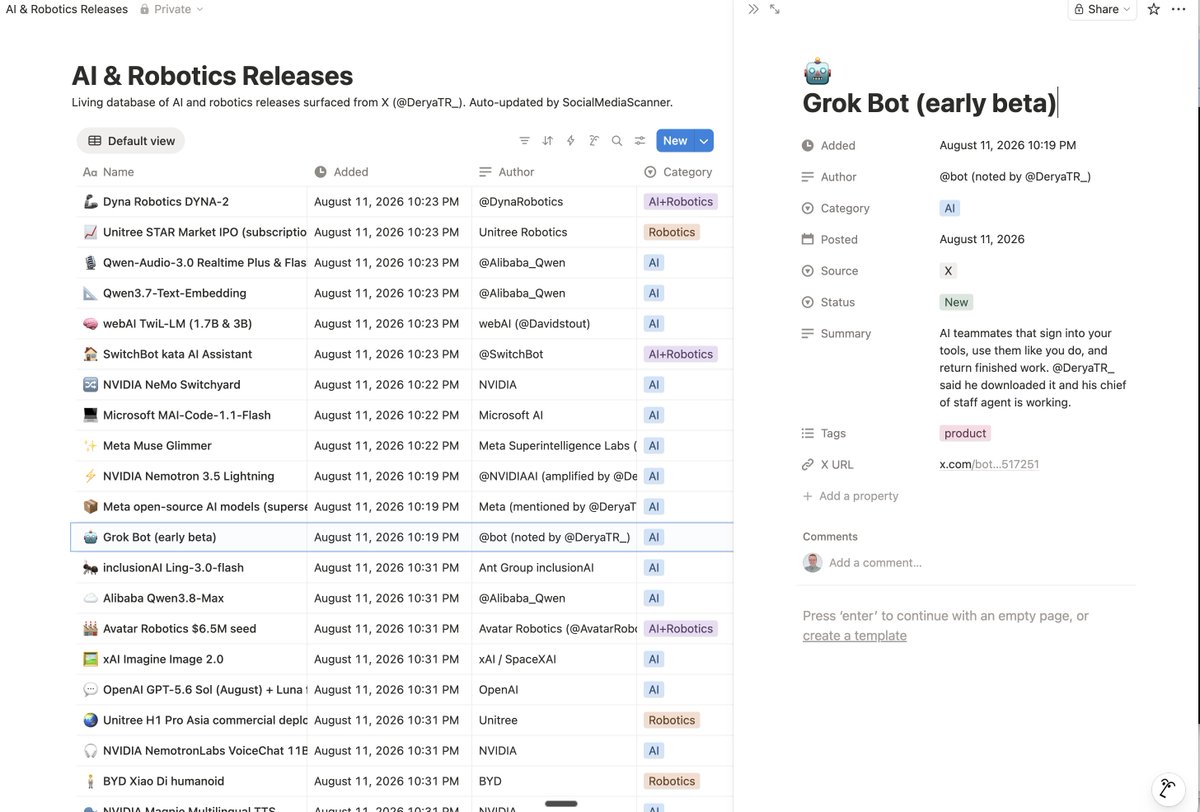Click the Author column header
Viewport: 1200px width, 812px height.
554,172
